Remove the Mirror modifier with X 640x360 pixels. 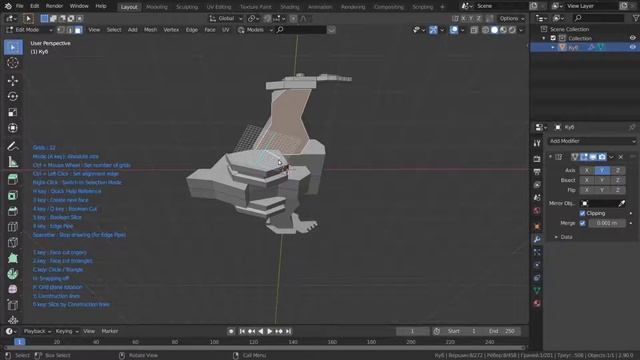pyautogui.click(x=621, y=157)
